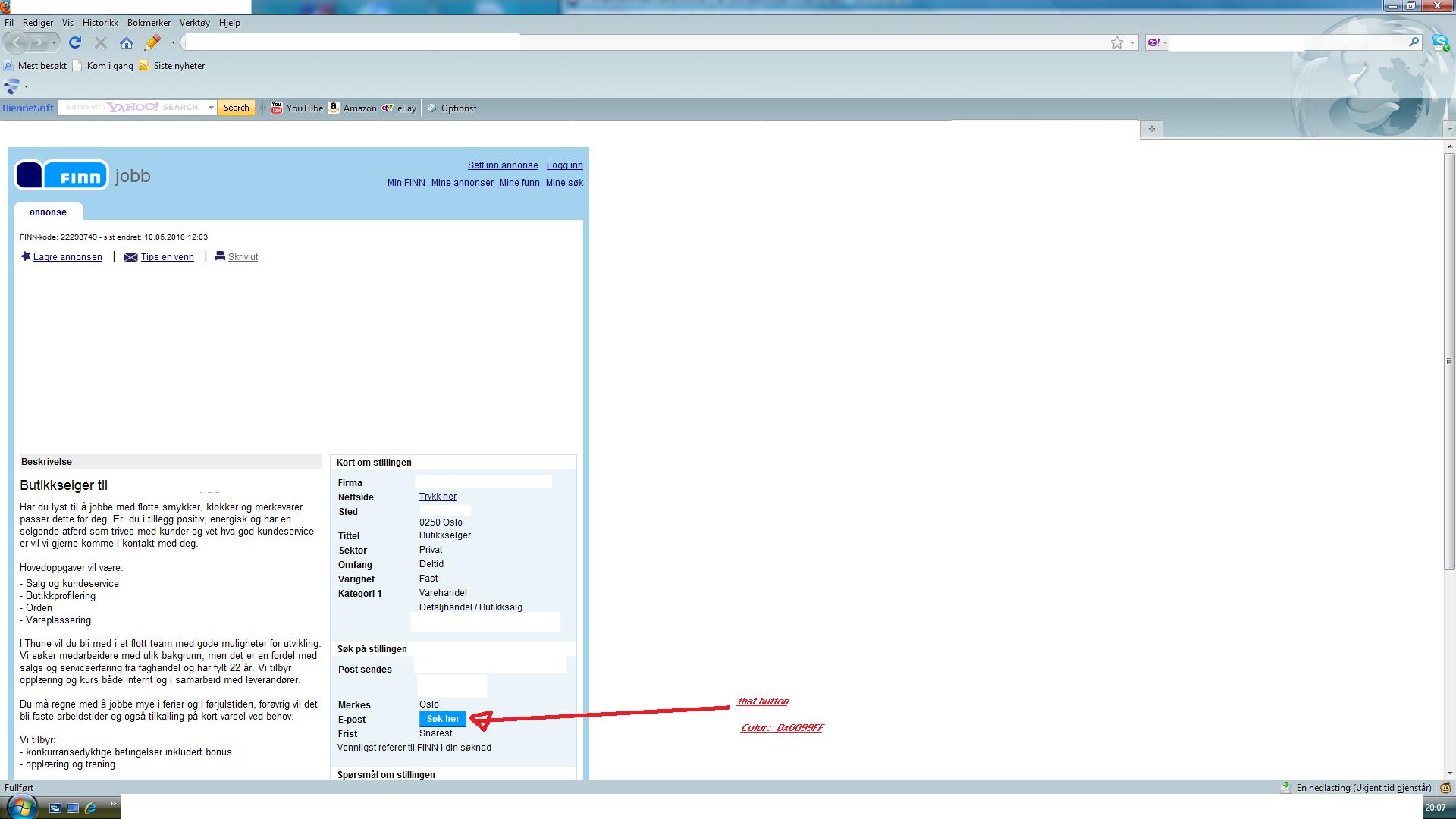Click the FINN logo
Screen dimensions: 1456x819
(x=61, y=176)
